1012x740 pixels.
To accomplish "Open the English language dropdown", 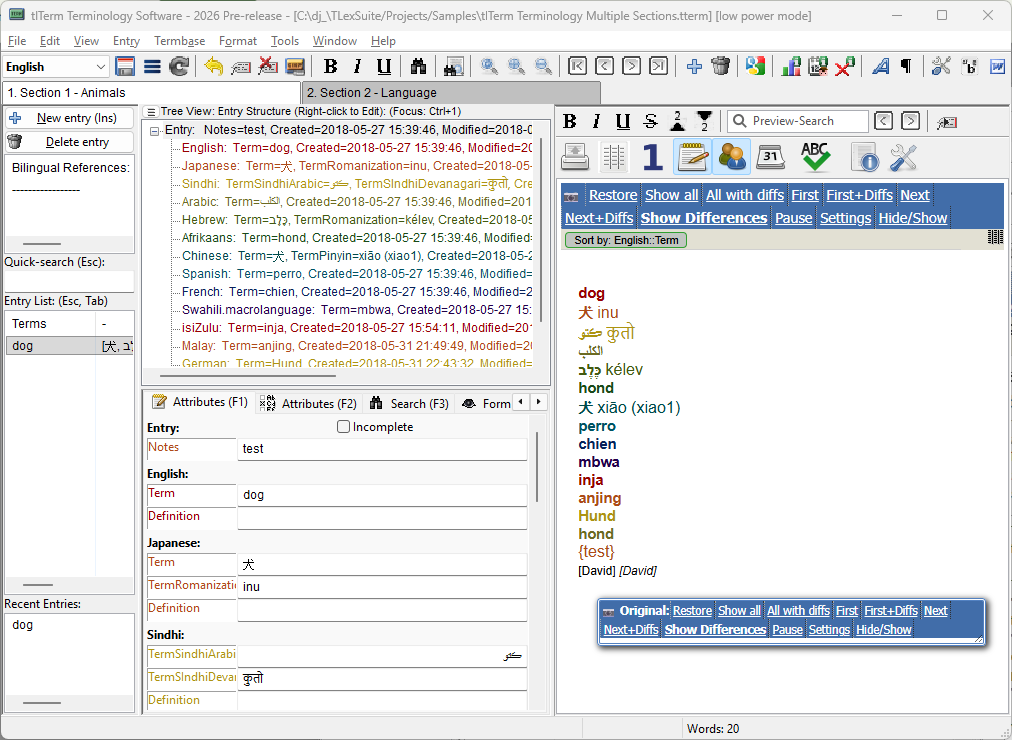I will 56,66.
